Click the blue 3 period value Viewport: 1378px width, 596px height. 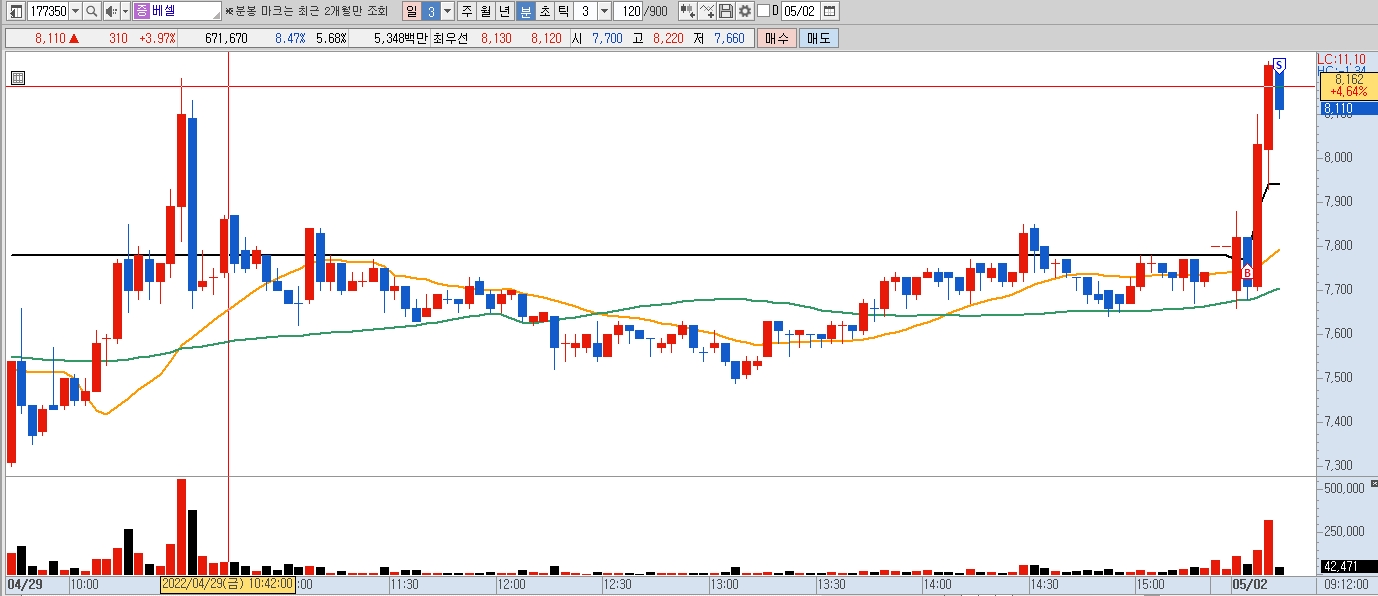click(x=430, y=12)
